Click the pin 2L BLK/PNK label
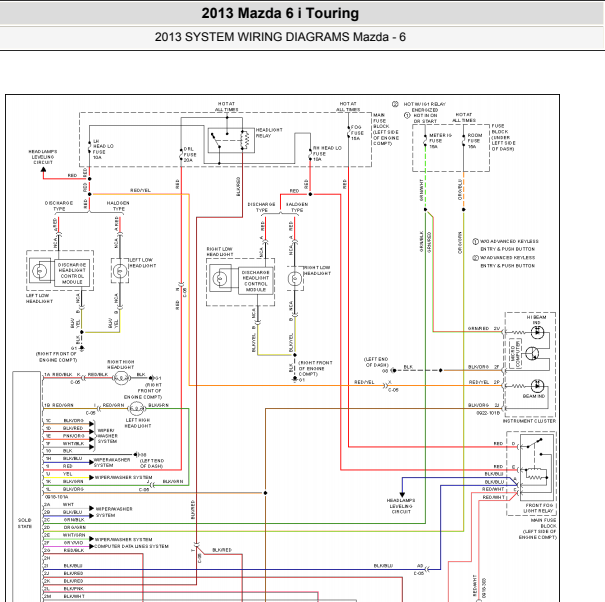The width and height of the screenshot is (605, 602). tap(64, 589)
